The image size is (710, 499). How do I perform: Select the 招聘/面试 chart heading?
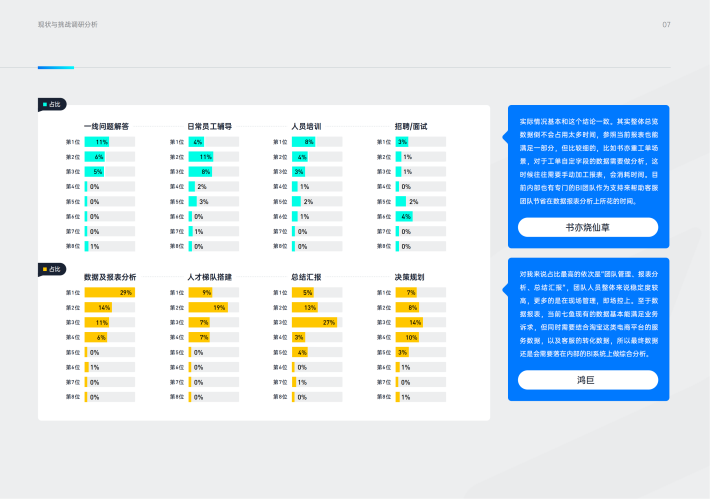(410, 127)
